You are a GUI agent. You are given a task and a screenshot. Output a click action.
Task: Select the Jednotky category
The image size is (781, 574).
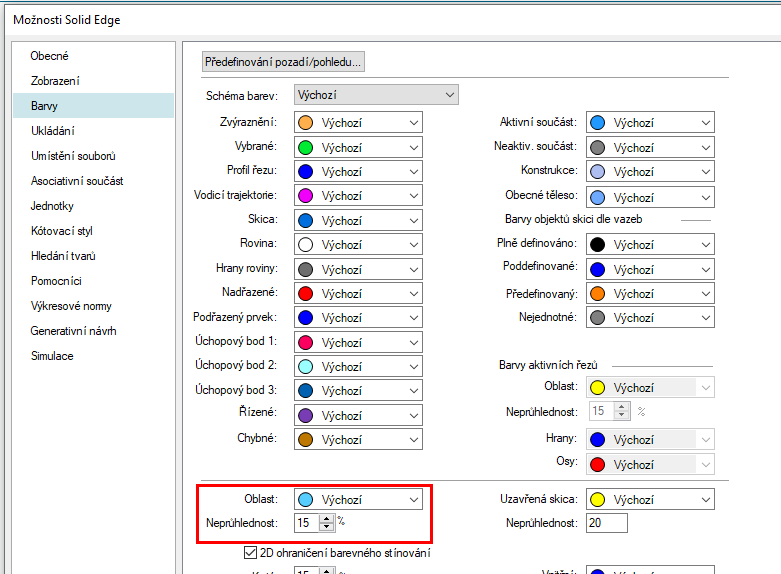pyautogui.click(x=52, y=205)
